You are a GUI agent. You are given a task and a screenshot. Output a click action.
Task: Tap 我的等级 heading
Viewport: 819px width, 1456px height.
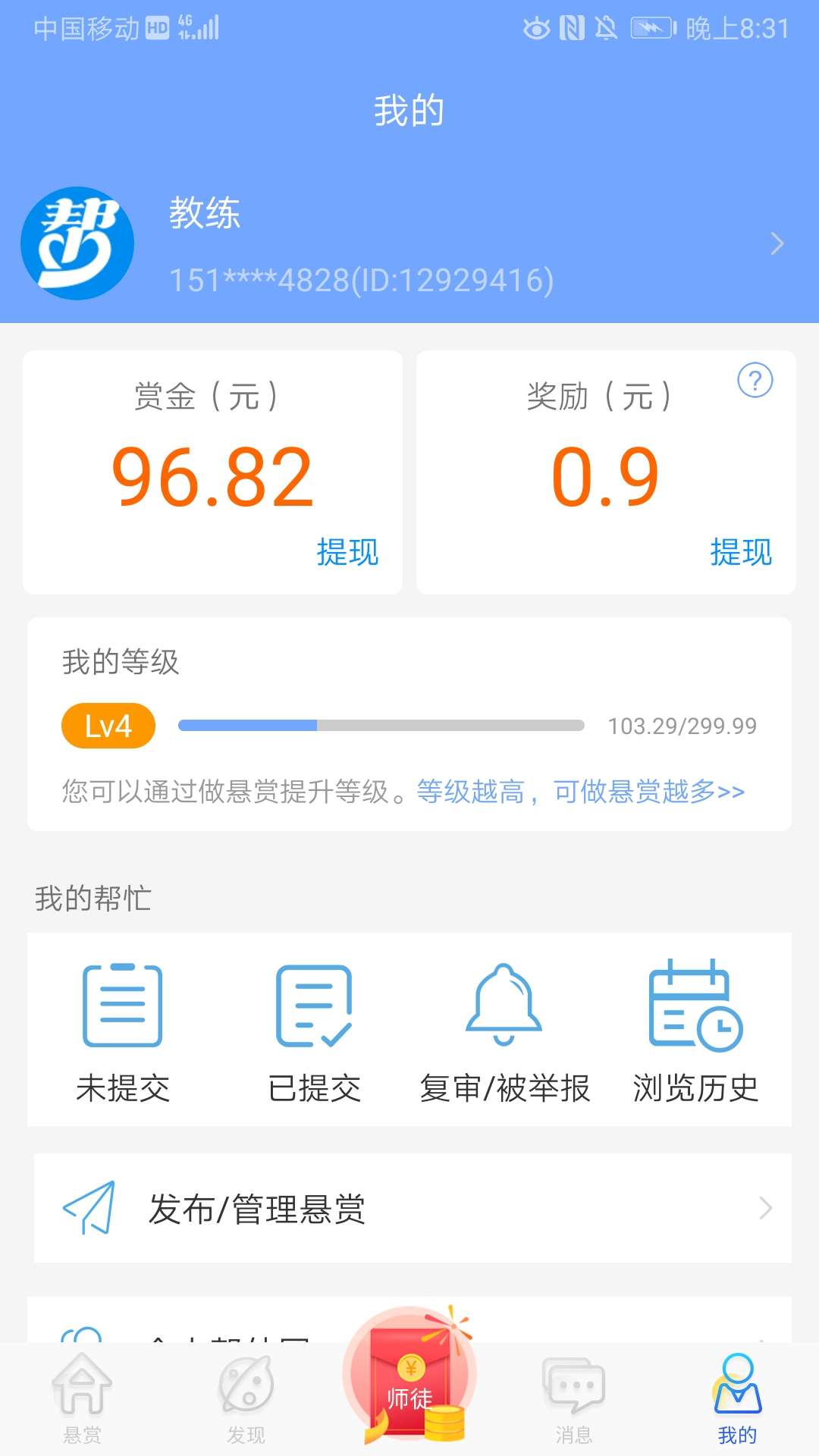click(x=121, y=662)
